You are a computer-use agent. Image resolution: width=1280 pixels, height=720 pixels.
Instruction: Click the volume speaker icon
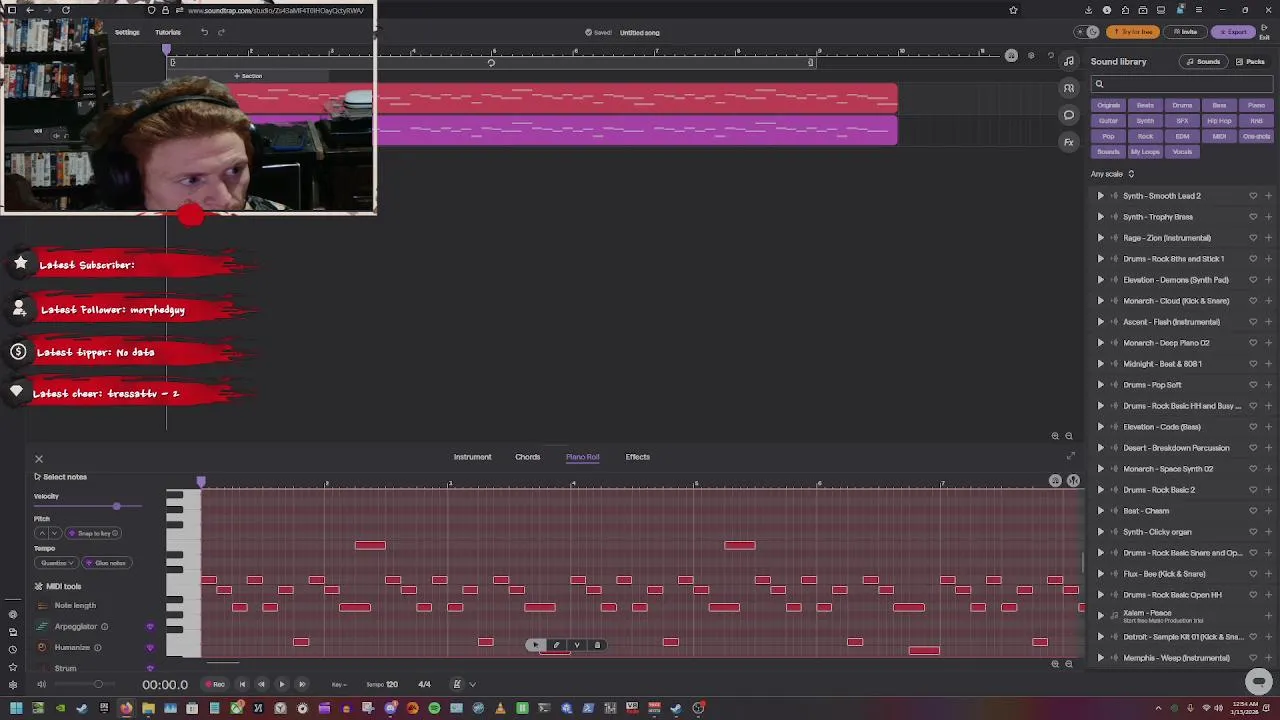click(41, 685)
